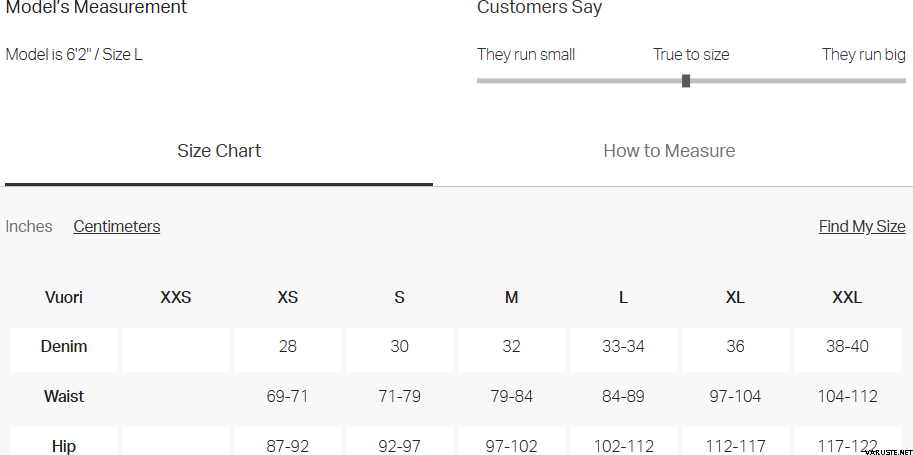
Task: Click the M size column header
Action: click(x=511, y=297)
